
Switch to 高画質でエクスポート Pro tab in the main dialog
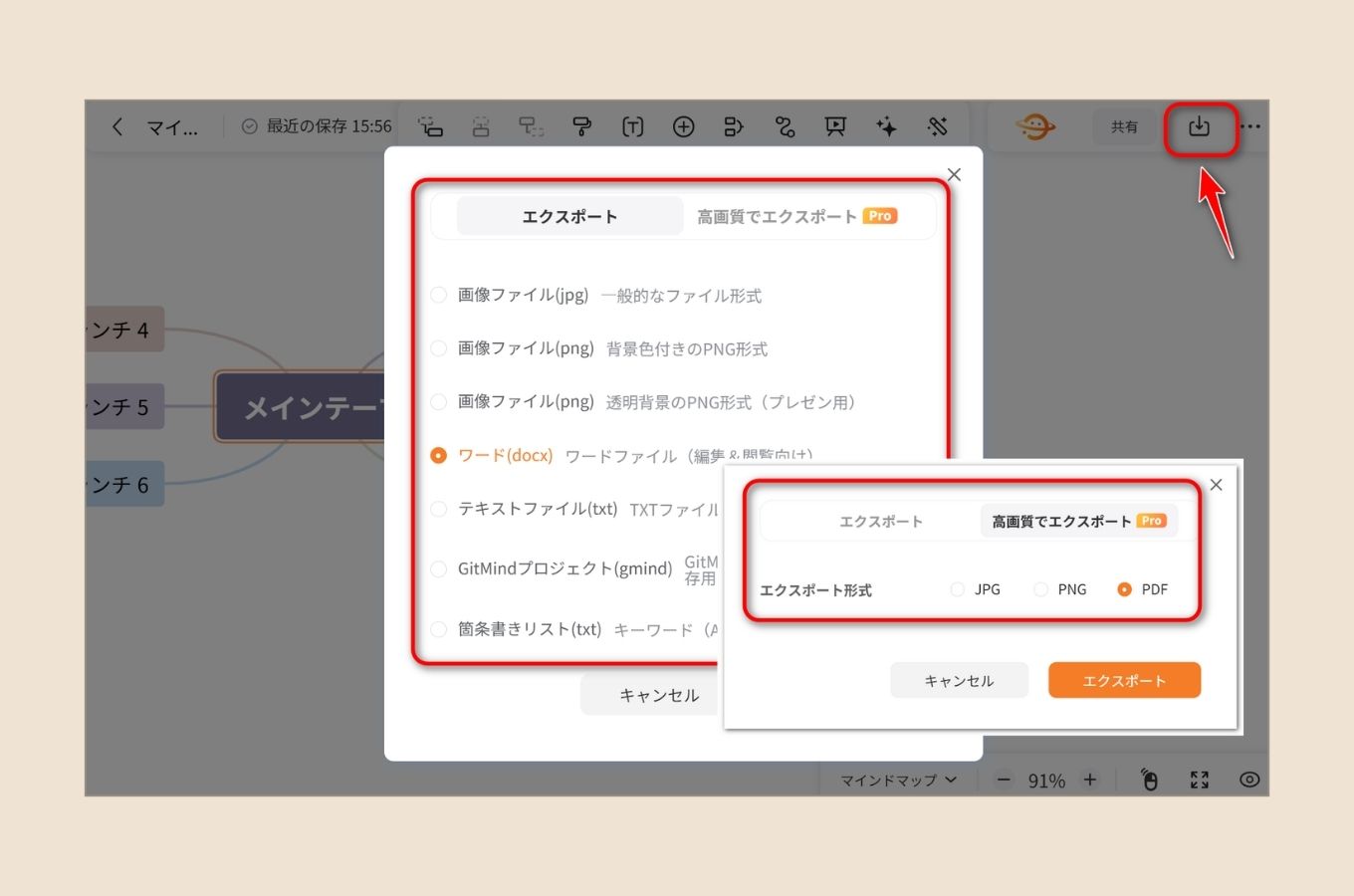pyautogui.click(x=796, y=216)
